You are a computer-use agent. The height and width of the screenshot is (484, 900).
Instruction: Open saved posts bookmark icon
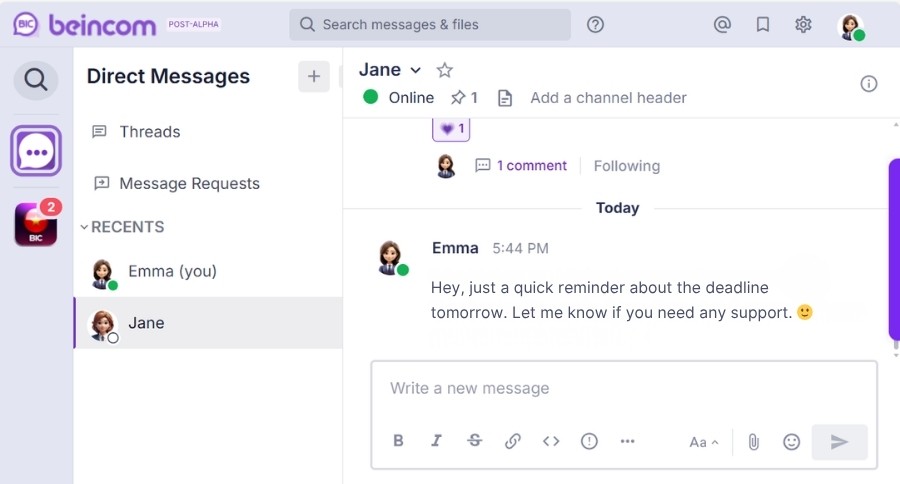[762, 25]
